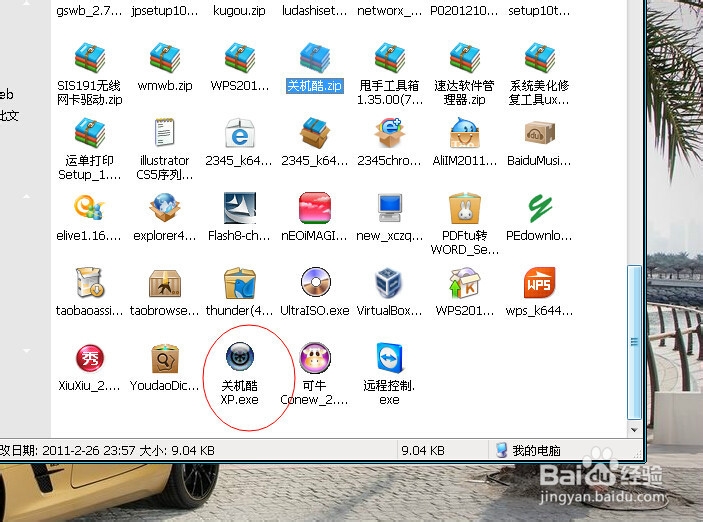The height and width of the screenshot is (522, 703).
Task: Select the illustrator CS5序列 text file
Action: pos(165,132)
